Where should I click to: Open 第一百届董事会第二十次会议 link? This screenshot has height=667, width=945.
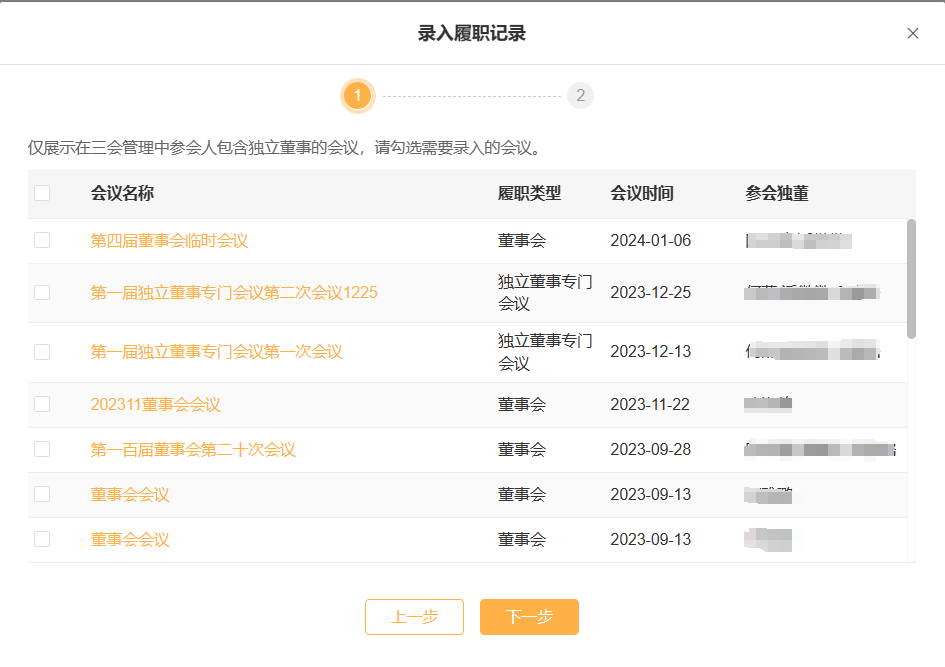[193, 450]
